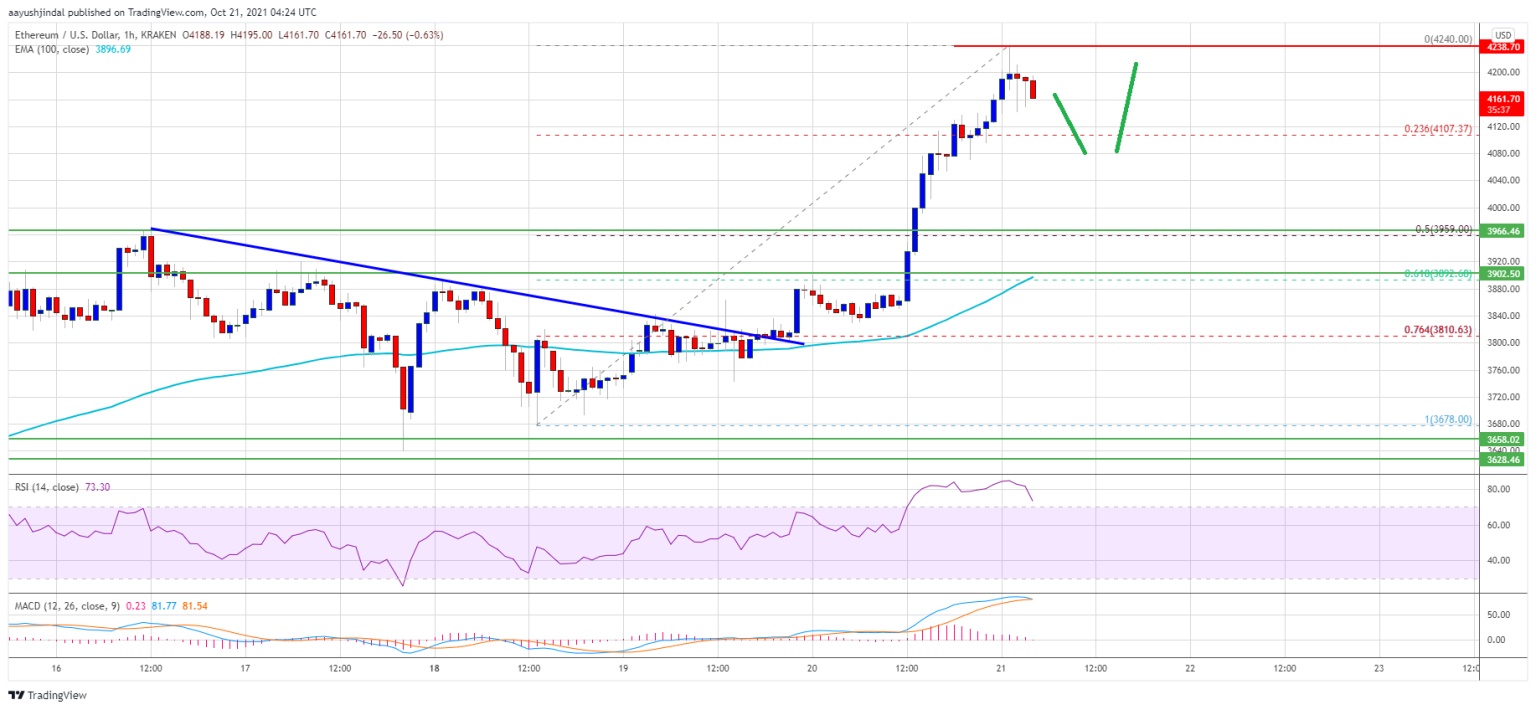Screen dimensions: 1536x710
Task: Click date 18 on the time axis
Action: pos(434,668)
